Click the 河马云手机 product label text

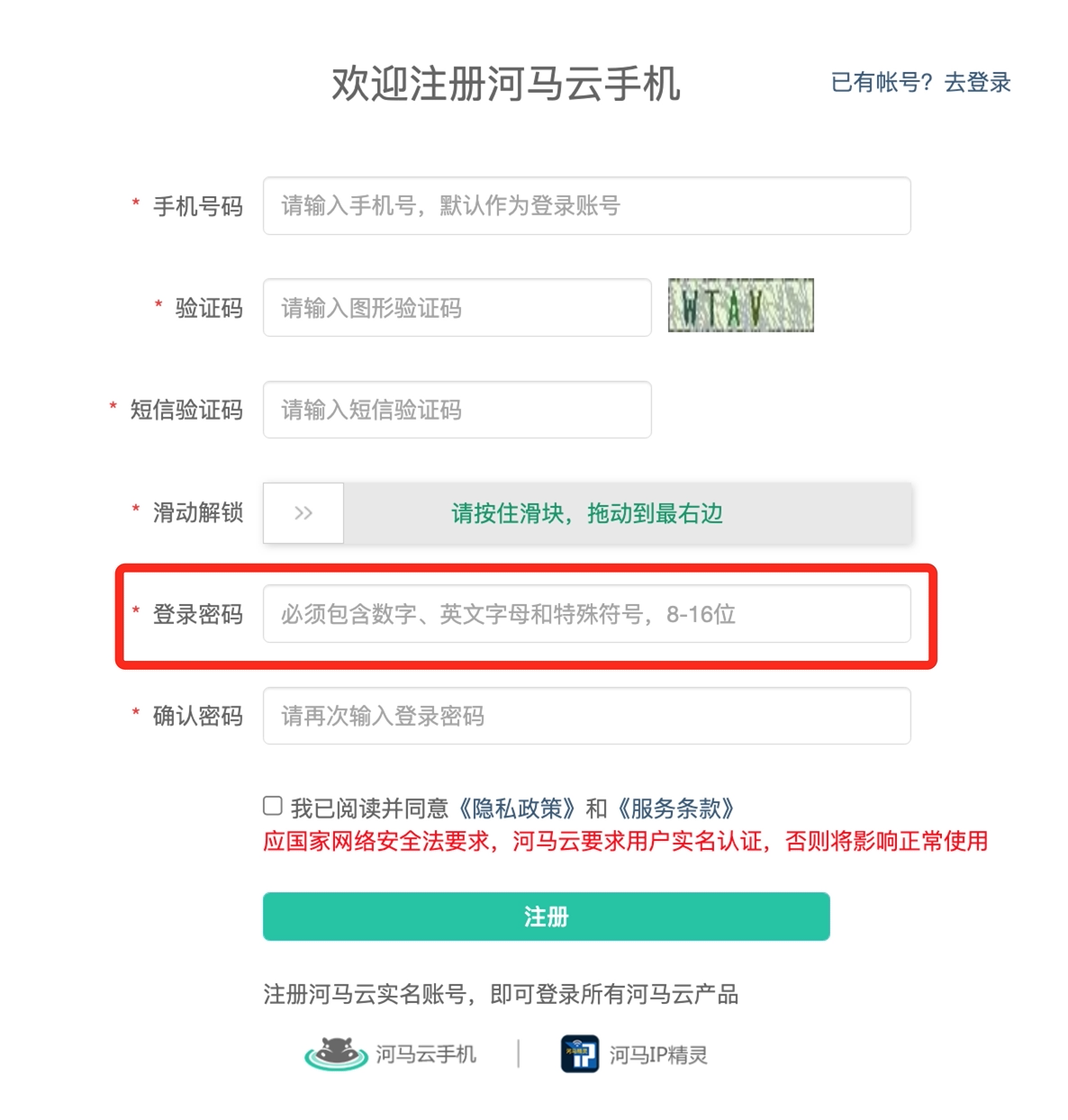(x=426, y=1054)
